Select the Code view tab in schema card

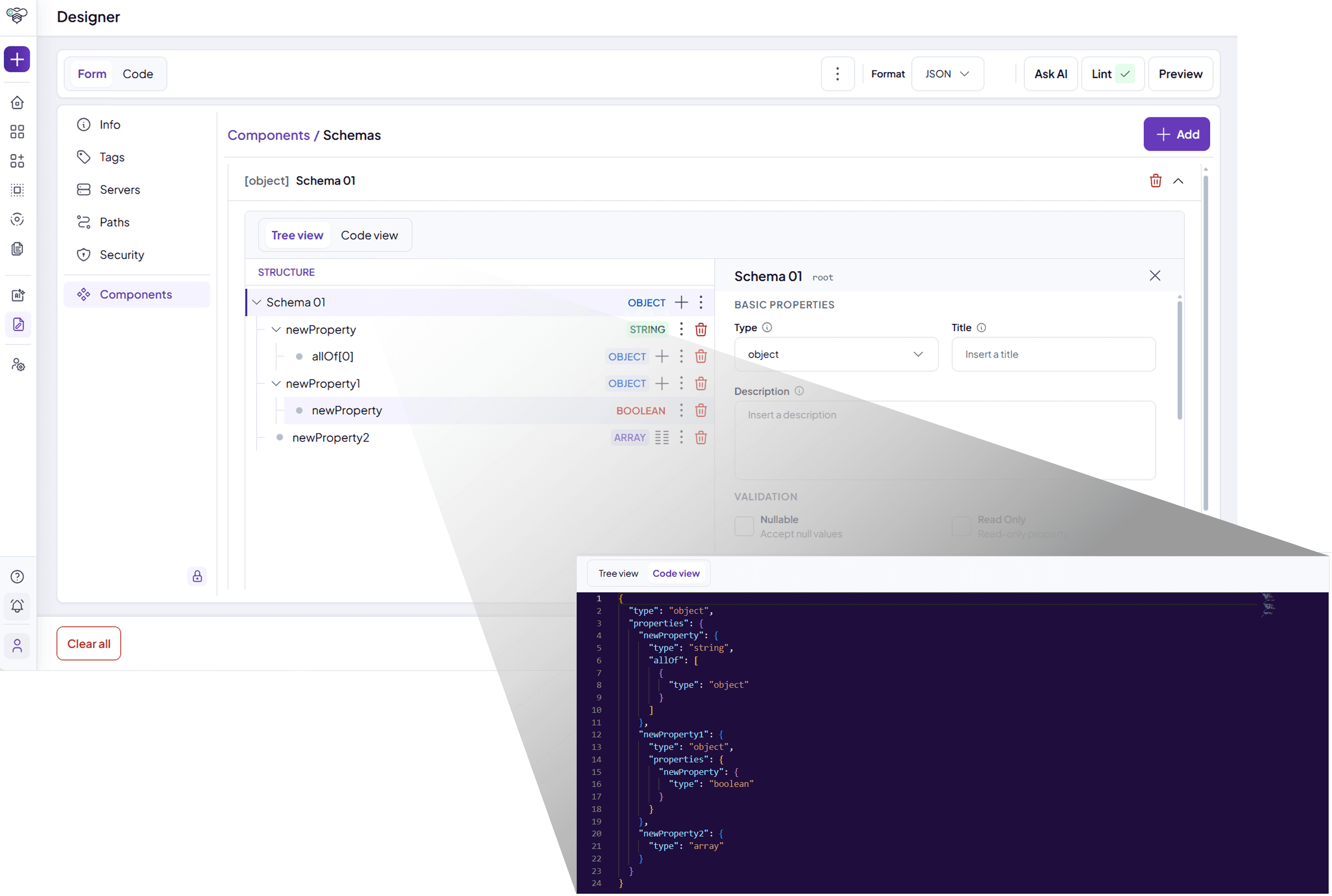(x=369, y=235)
